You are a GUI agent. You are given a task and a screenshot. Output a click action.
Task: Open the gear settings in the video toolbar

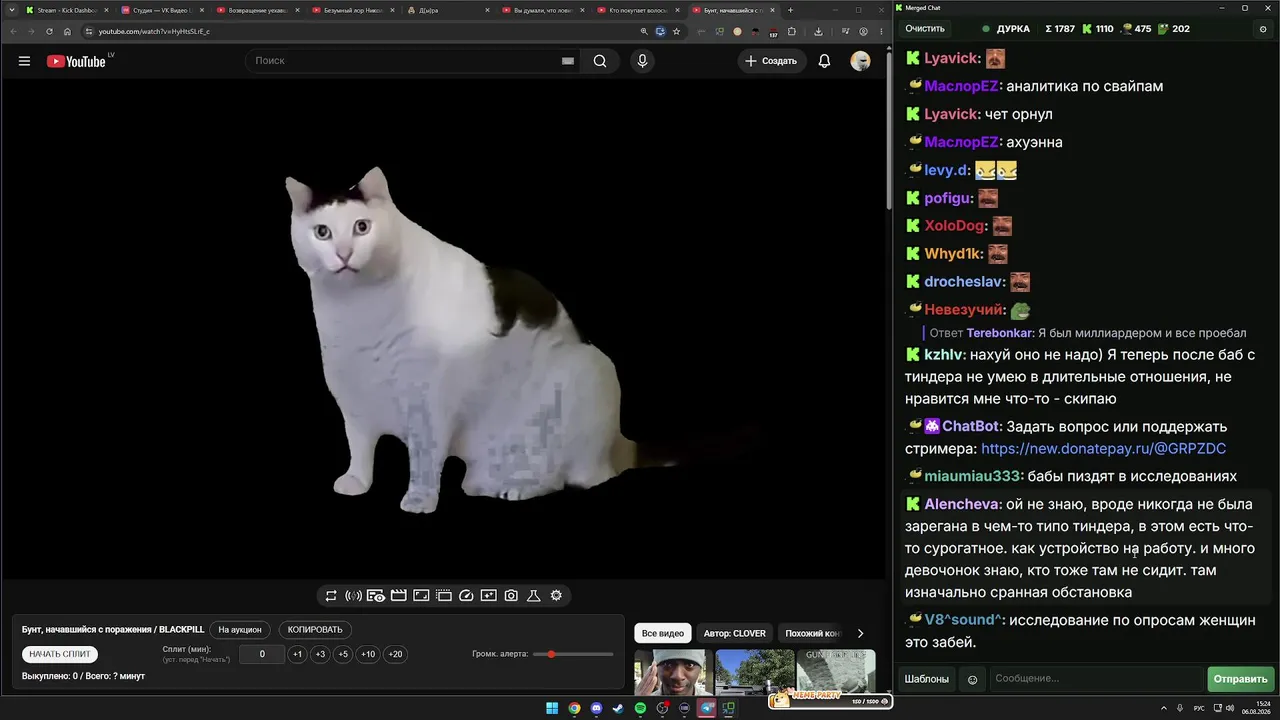tap(556, 596)
